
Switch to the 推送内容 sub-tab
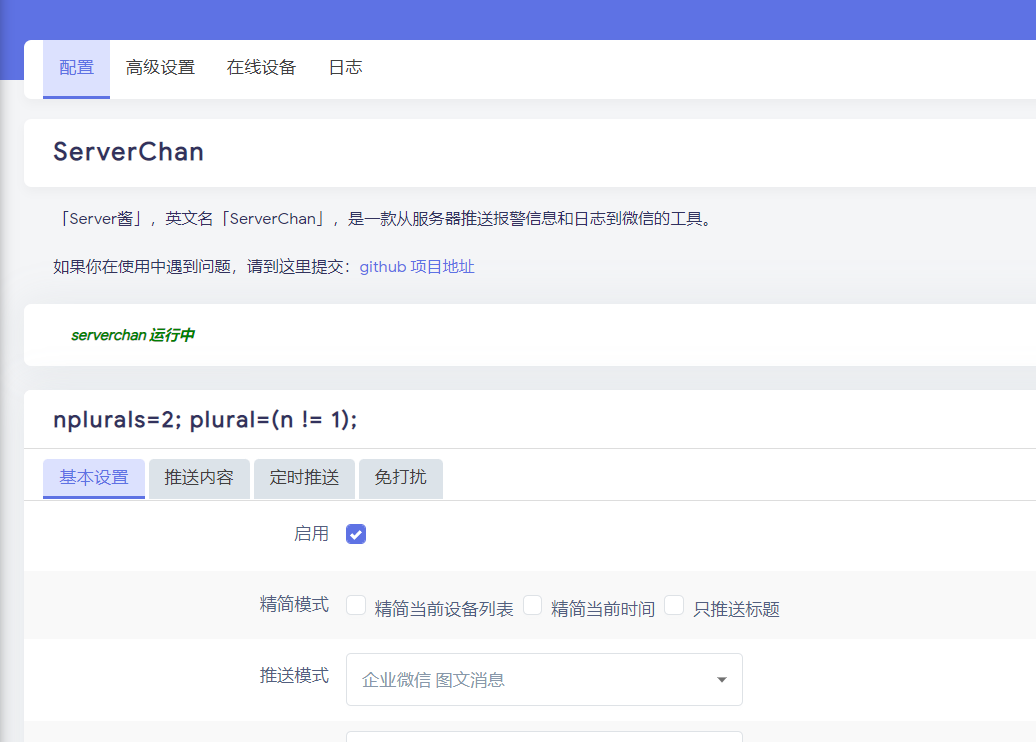199,478
